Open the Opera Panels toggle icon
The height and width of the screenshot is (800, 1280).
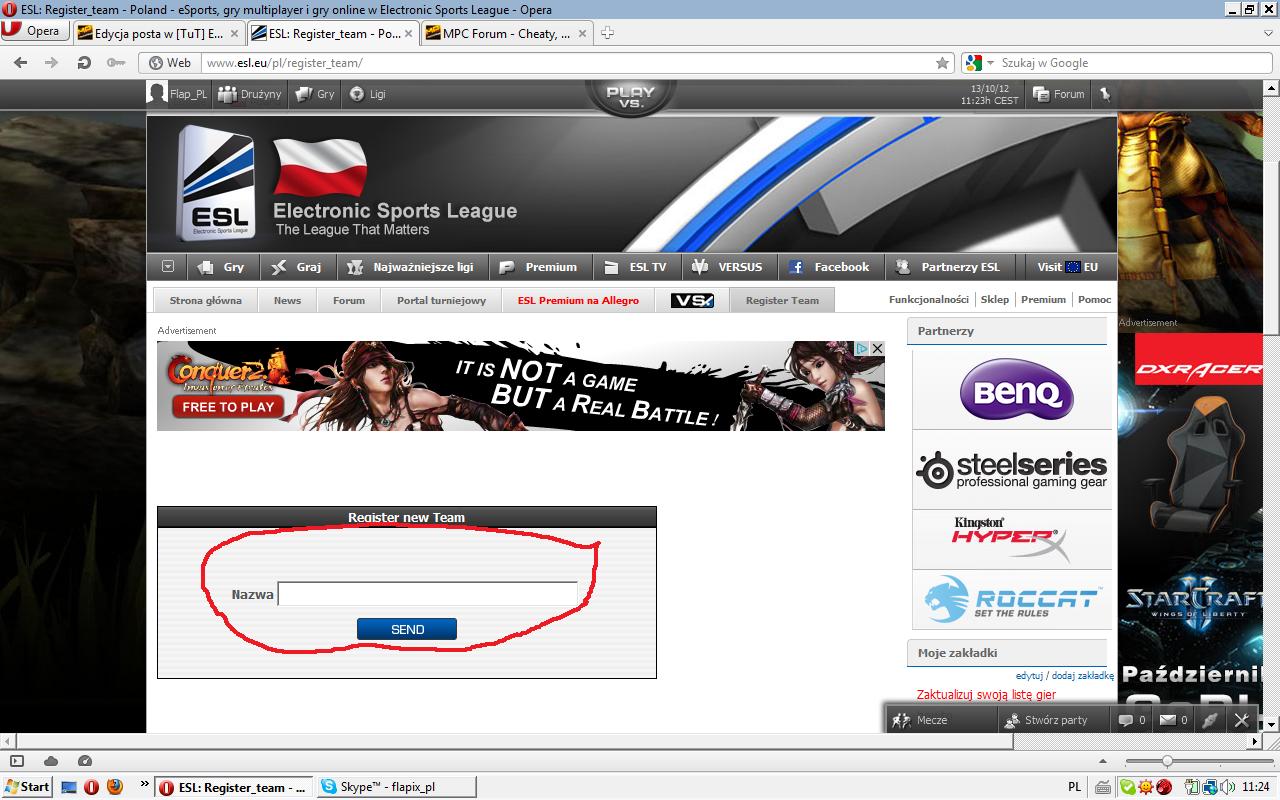tap(17, 762)
